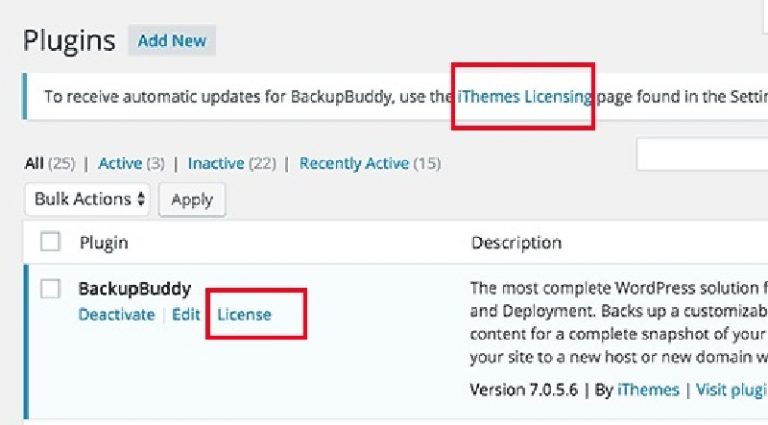768x425 pixels.
Task: Show Recently Active plugins
Action: click(x=354, y=163)
